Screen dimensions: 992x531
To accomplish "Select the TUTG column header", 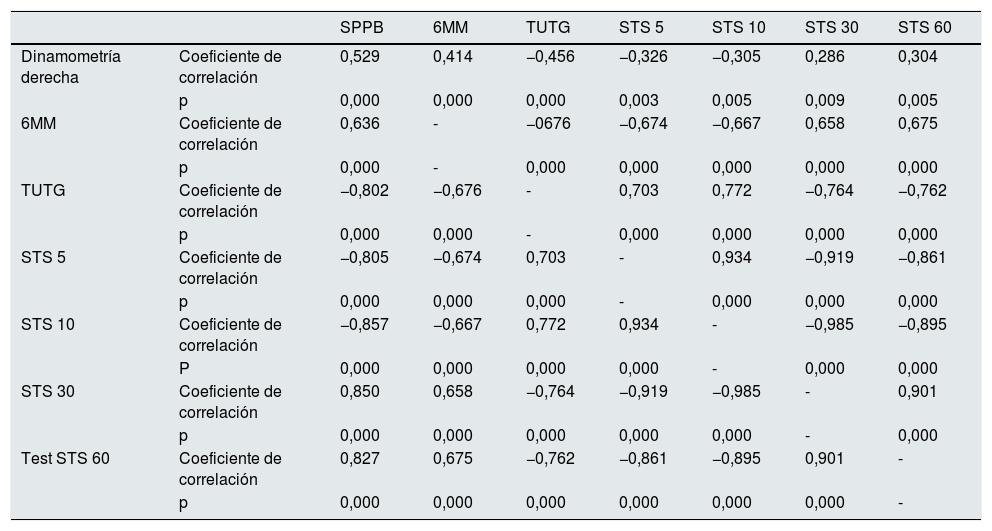I will pos(548,28).
